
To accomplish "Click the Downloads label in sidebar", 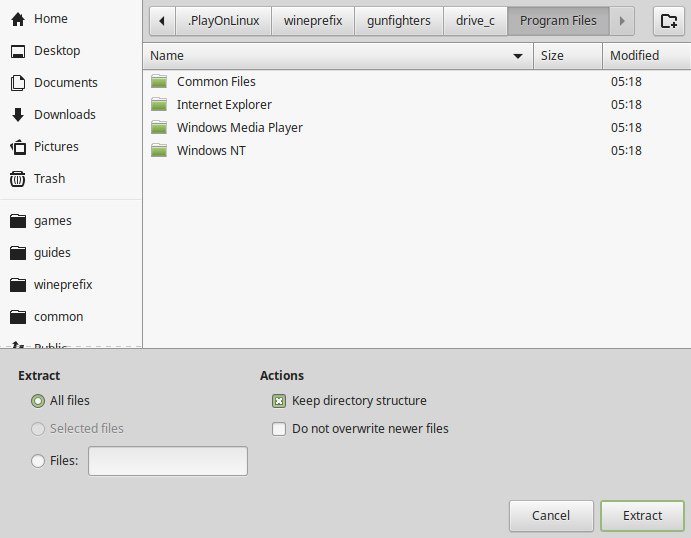I will click(x=65, y=115).
